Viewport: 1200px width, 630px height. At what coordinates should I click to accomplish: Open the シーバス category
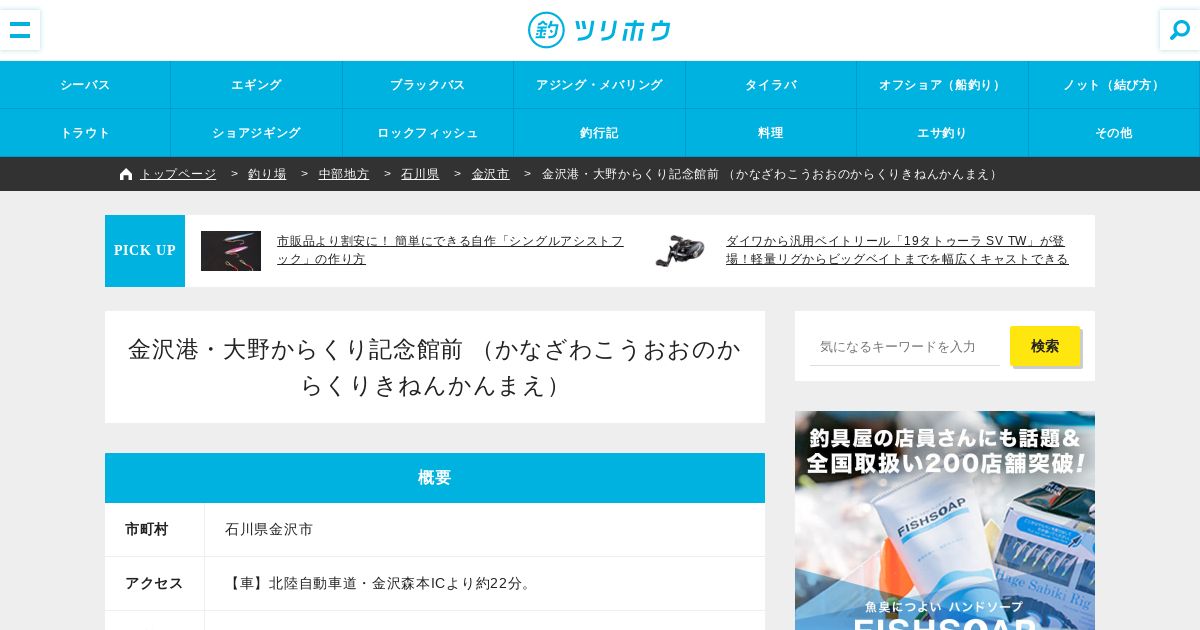pos(85,85)
